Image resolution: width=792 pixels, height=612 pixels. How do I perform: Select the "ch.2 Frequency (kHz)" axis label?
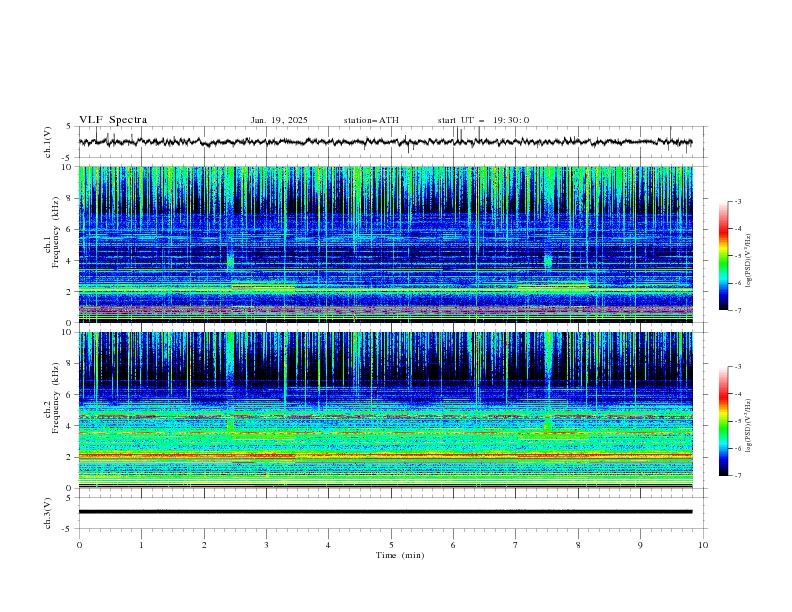click(52, 398)
